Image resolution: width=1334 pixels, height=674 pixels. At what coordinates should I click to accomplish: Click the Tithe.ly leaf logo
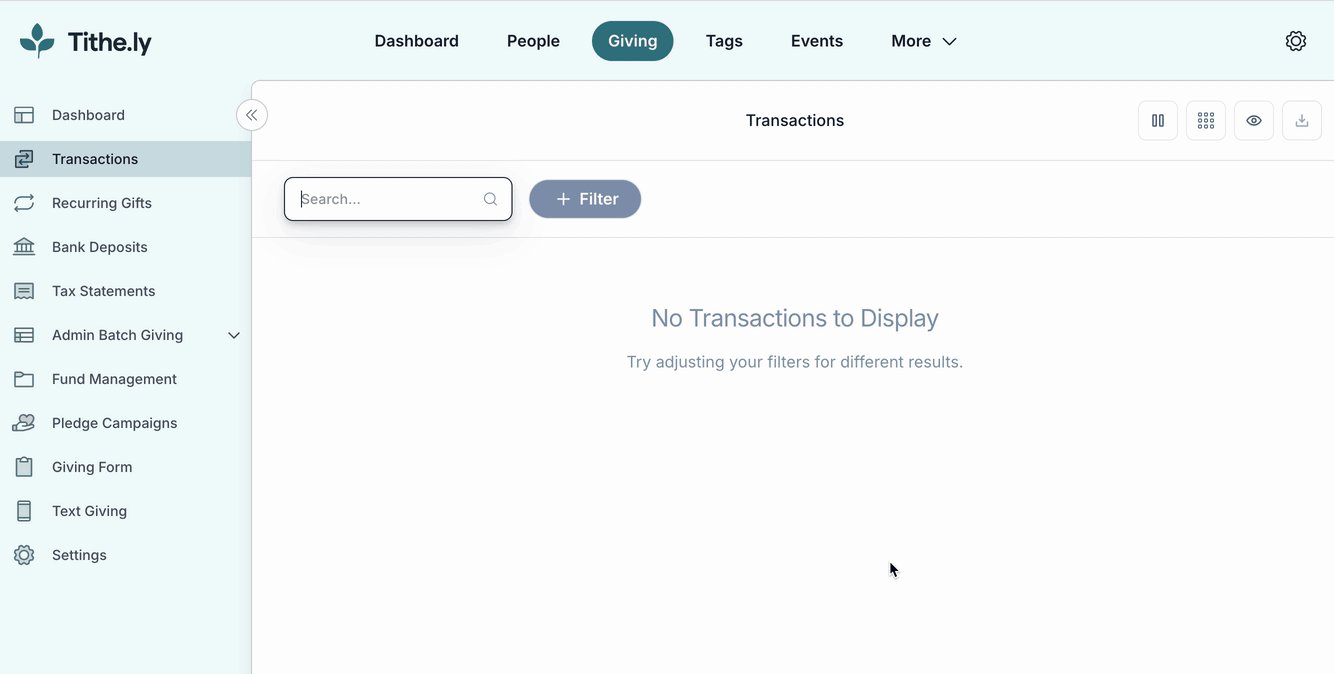pyautogui.click(x=38, y=41)
